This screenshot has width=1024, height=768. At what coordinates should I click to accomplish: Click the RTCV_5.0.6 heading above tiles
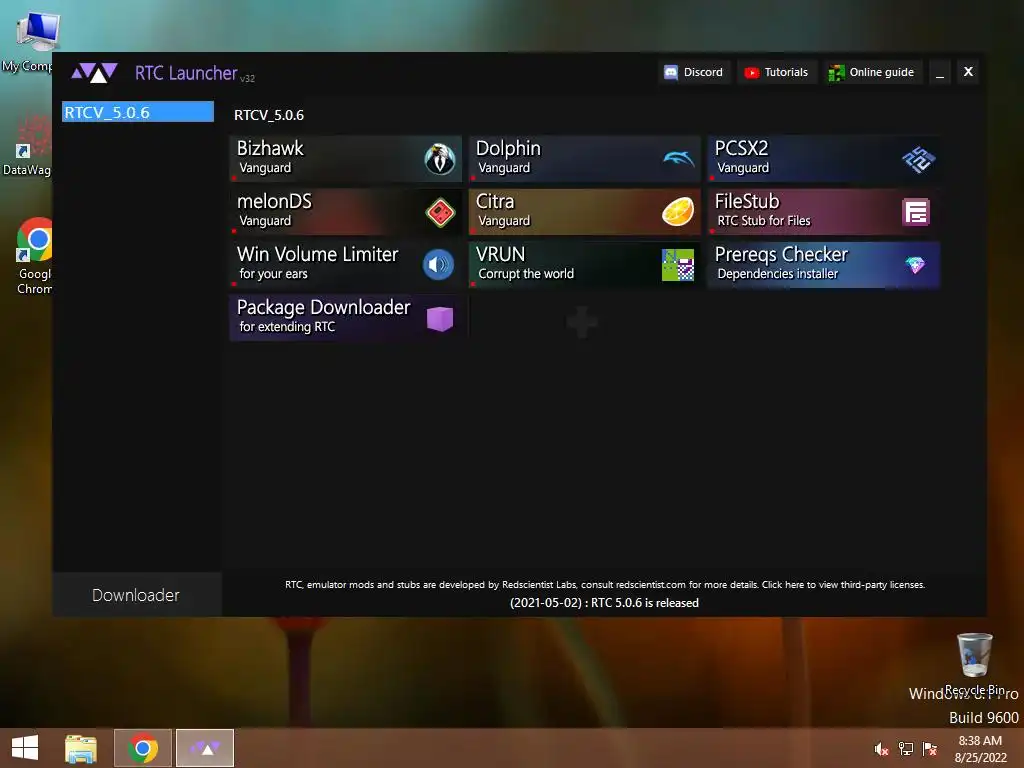coord(269,115)
